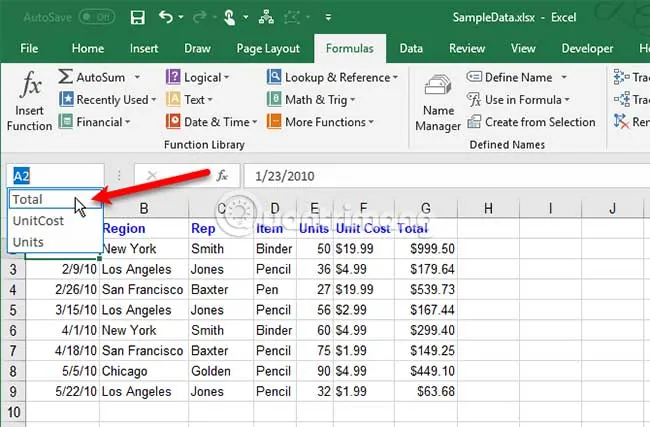Click the AutoSum sigma icon

[x=65, y=77]
